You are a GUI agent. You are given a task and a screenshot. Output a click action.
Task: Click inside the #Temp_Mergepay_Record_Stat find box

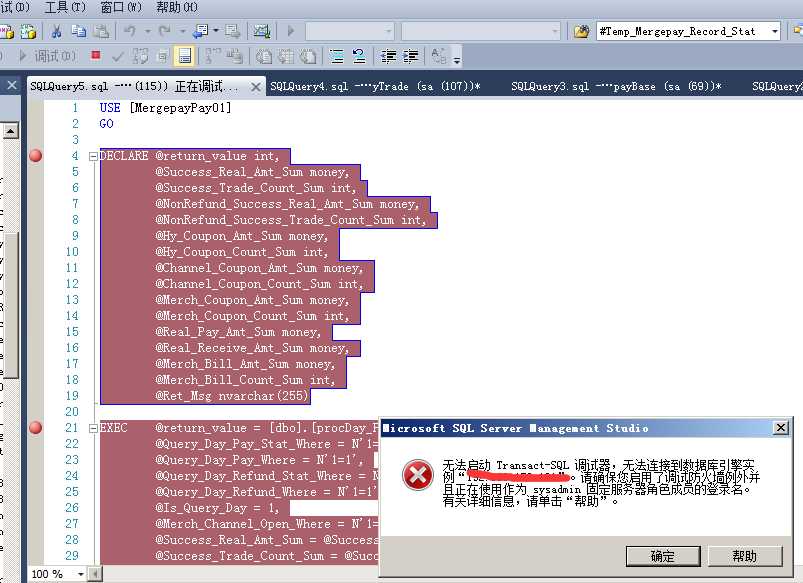point(683,32)
